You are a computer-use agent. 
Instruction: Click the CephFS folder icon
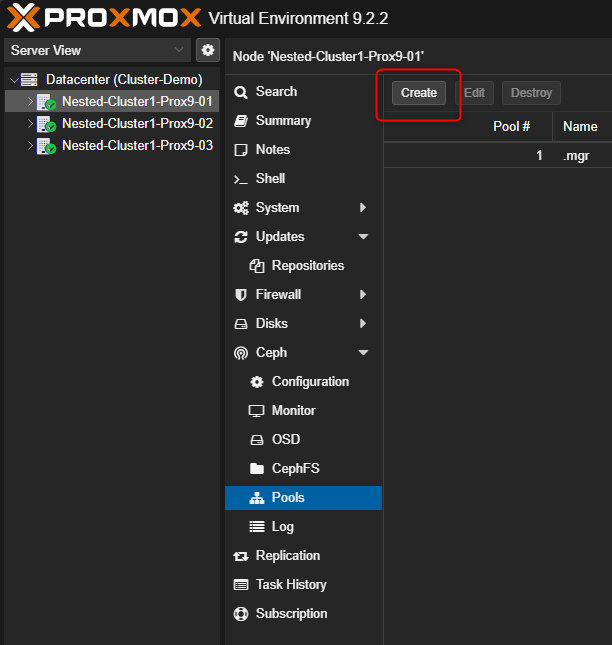pyautogui.click(x=257, y=469)
